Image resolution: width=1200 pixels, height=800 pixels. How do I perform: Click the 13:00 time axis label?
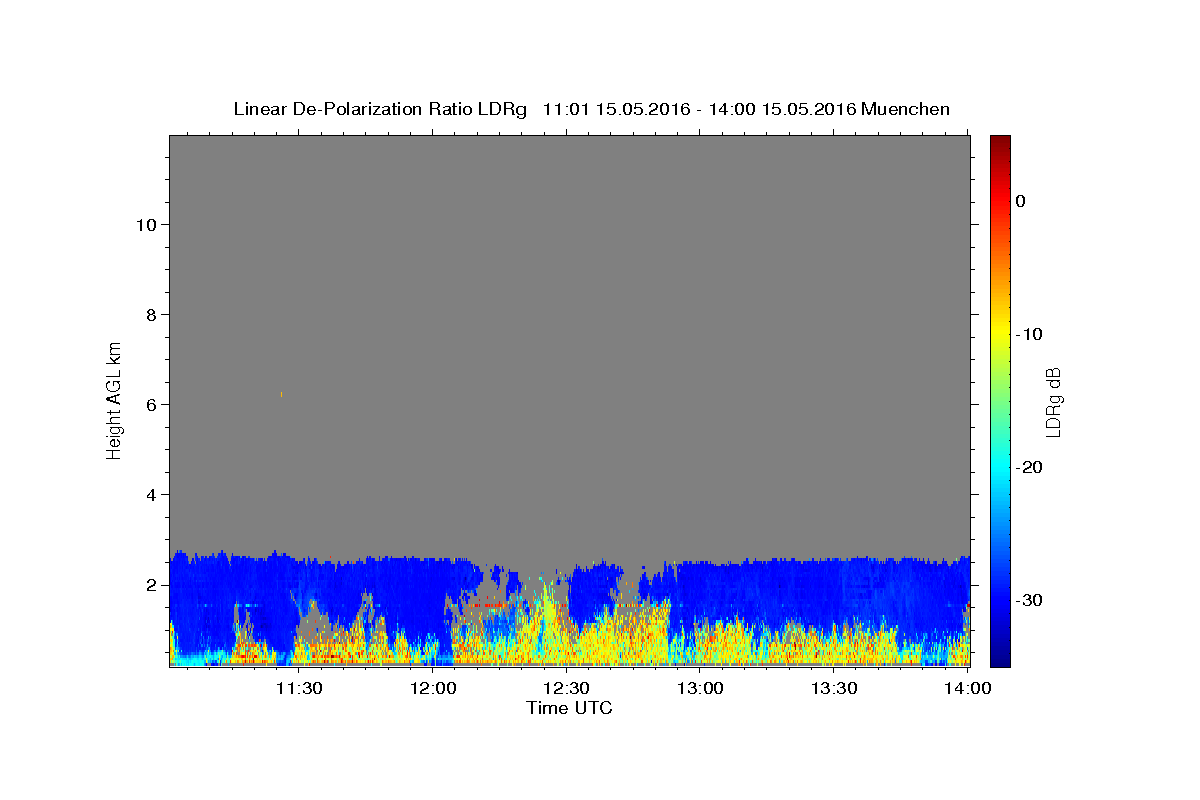point(701,688)
